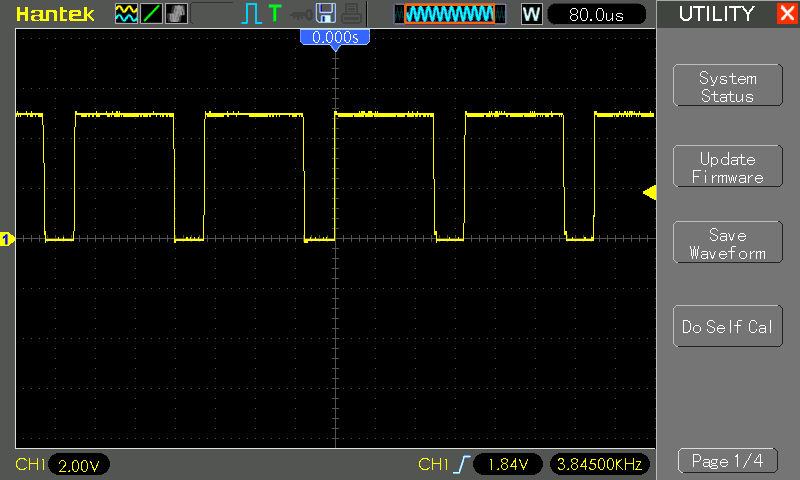Click the green T trigger status icon
Screen dimensions: 800x480
point(275,13)
